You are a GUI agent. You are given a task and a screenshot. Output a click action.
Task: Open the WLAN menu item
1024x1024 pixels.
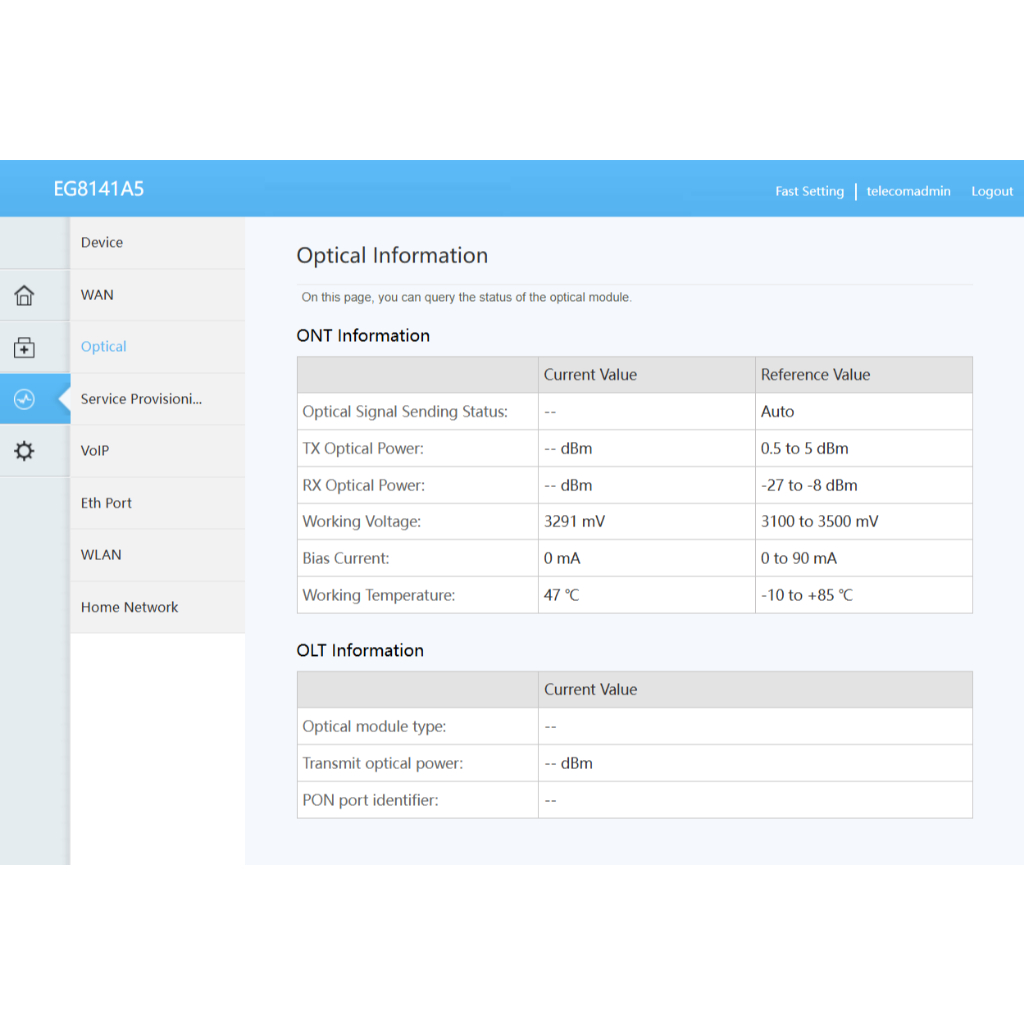[101, 555]
